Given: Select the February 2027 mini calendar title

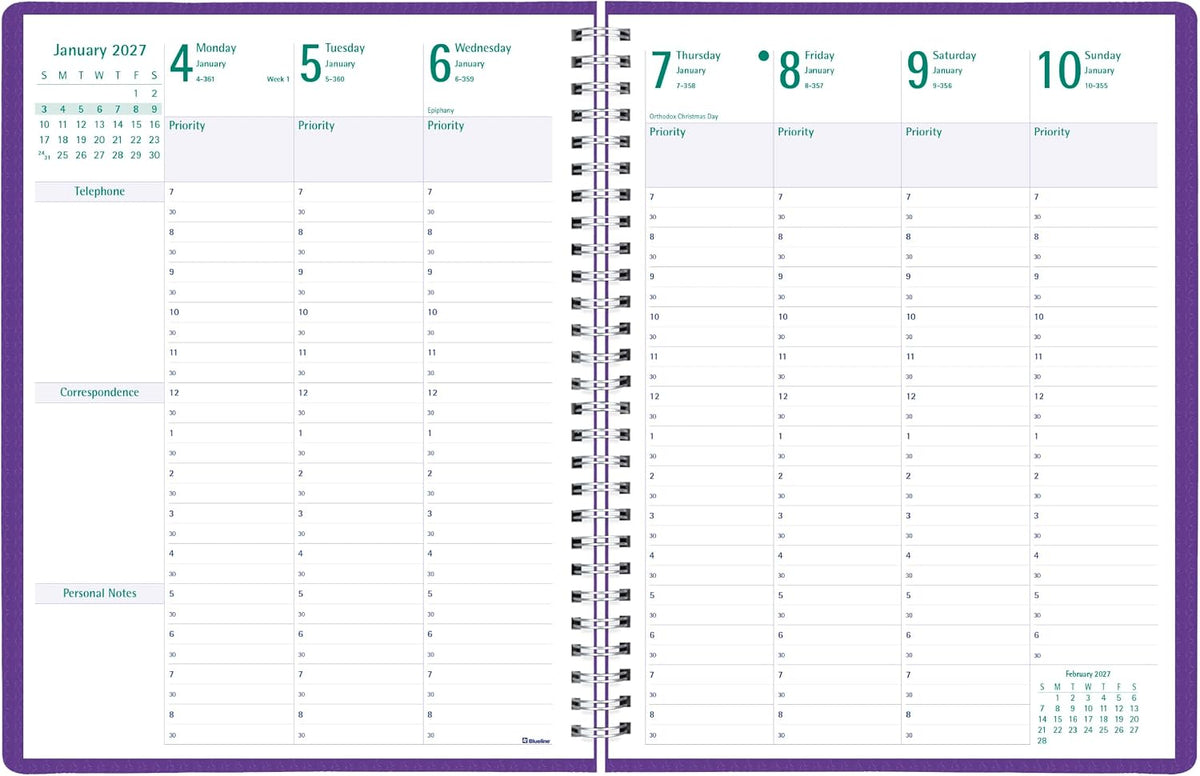Looking at the screenshot, I should click(x=1087, y=675).
